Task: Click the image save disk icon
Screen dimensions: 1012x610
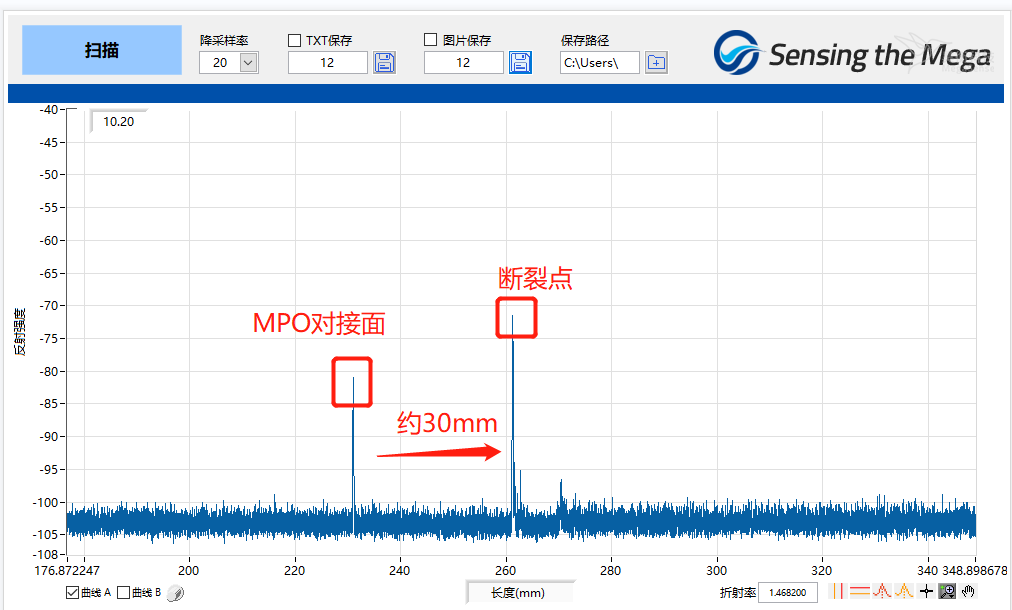Action: [520, 63]
